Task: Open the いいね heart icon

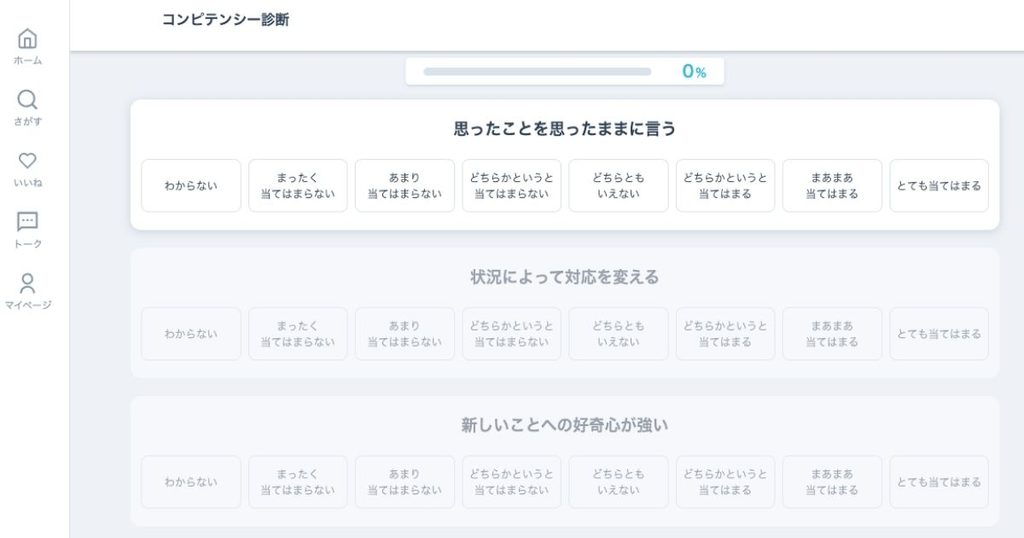Action: tap(27, 161)
